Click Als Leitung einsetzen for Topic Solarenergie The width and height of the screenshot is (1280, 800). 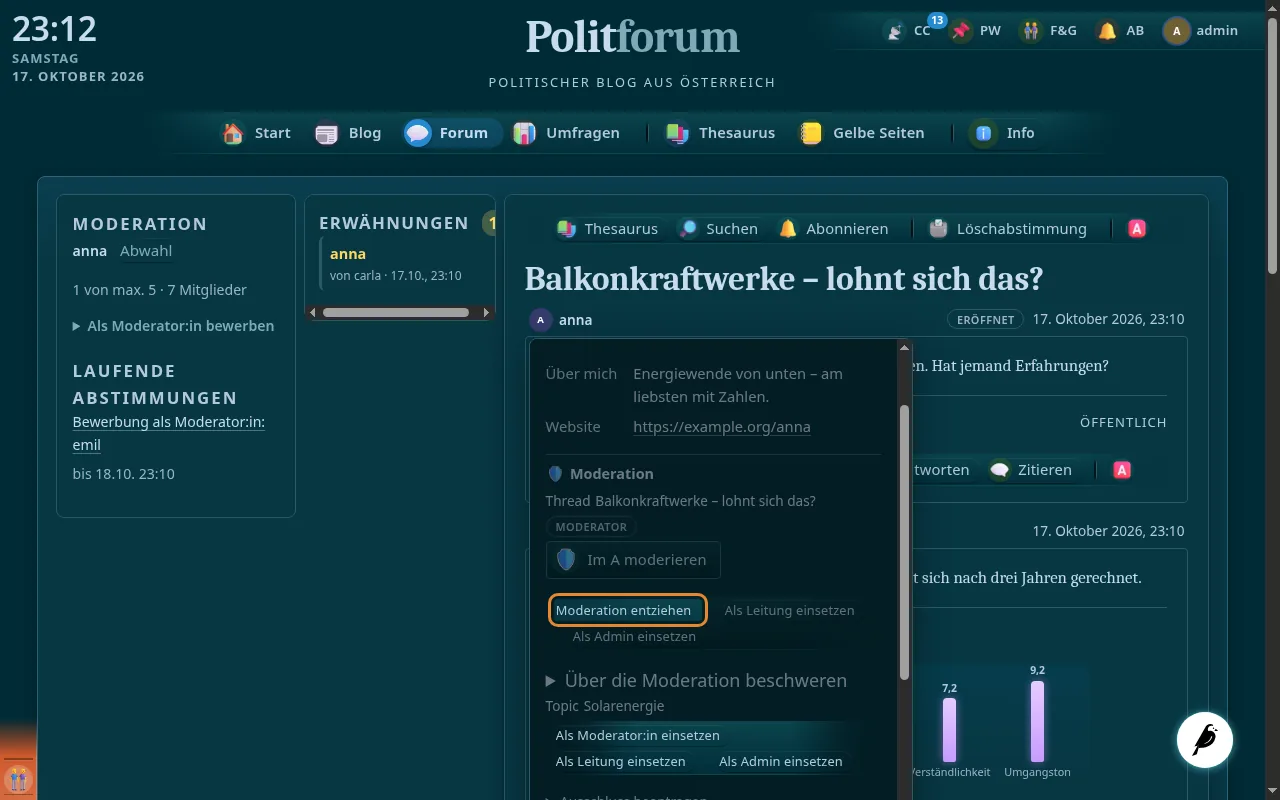click(621, 761)
